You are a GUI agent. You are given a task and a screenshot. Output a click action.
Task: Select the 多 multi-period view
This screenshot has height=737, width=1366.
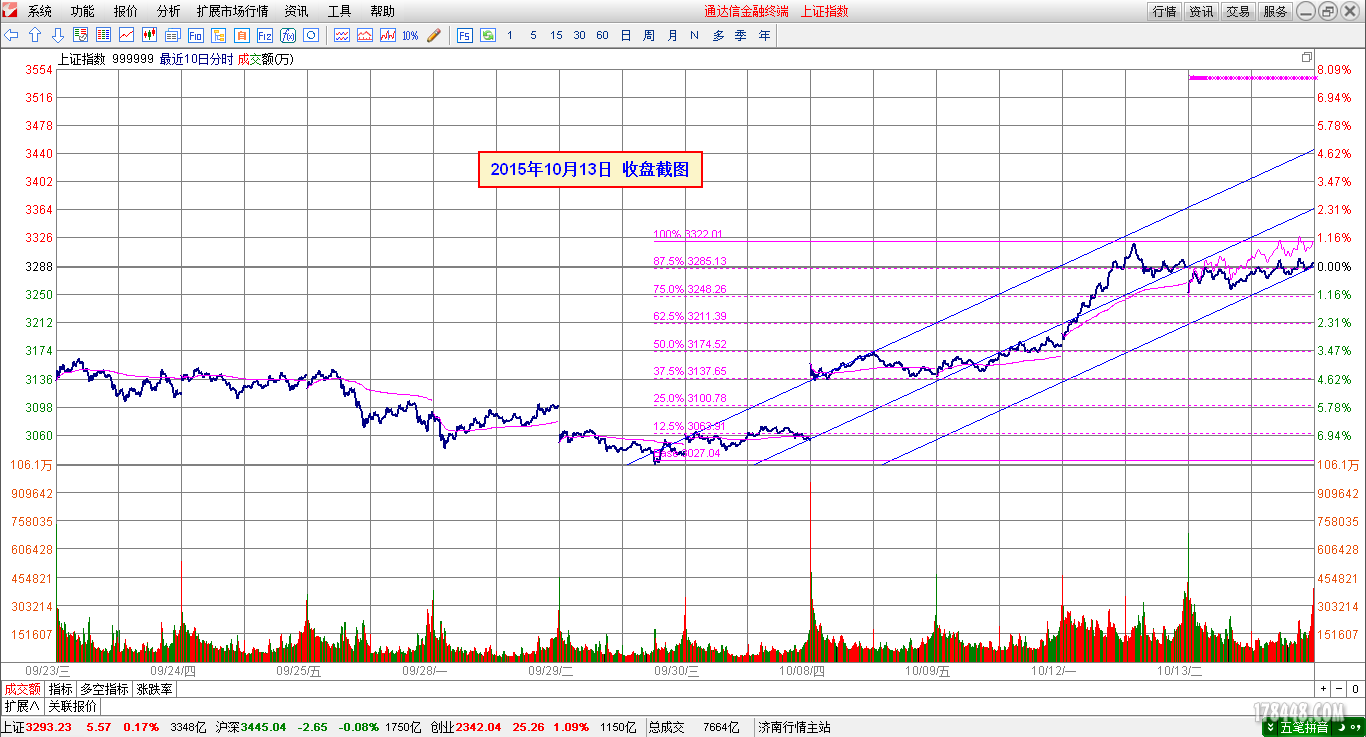click(x=718, y=35)
